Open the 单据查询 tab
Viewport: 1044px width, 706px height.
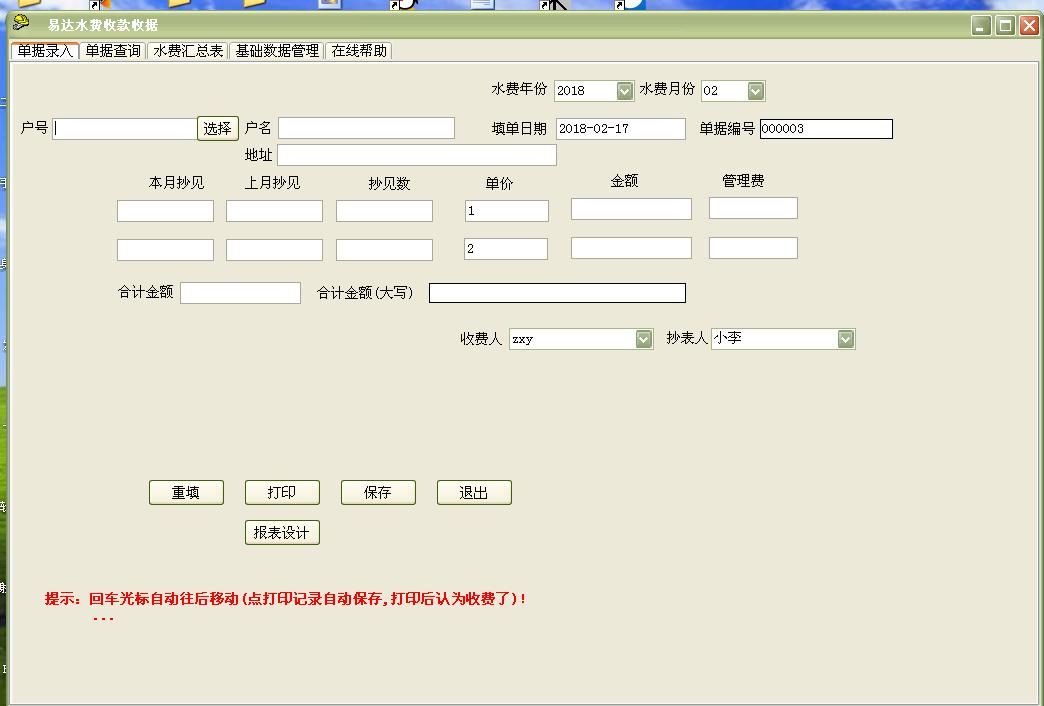pos(113,51)
